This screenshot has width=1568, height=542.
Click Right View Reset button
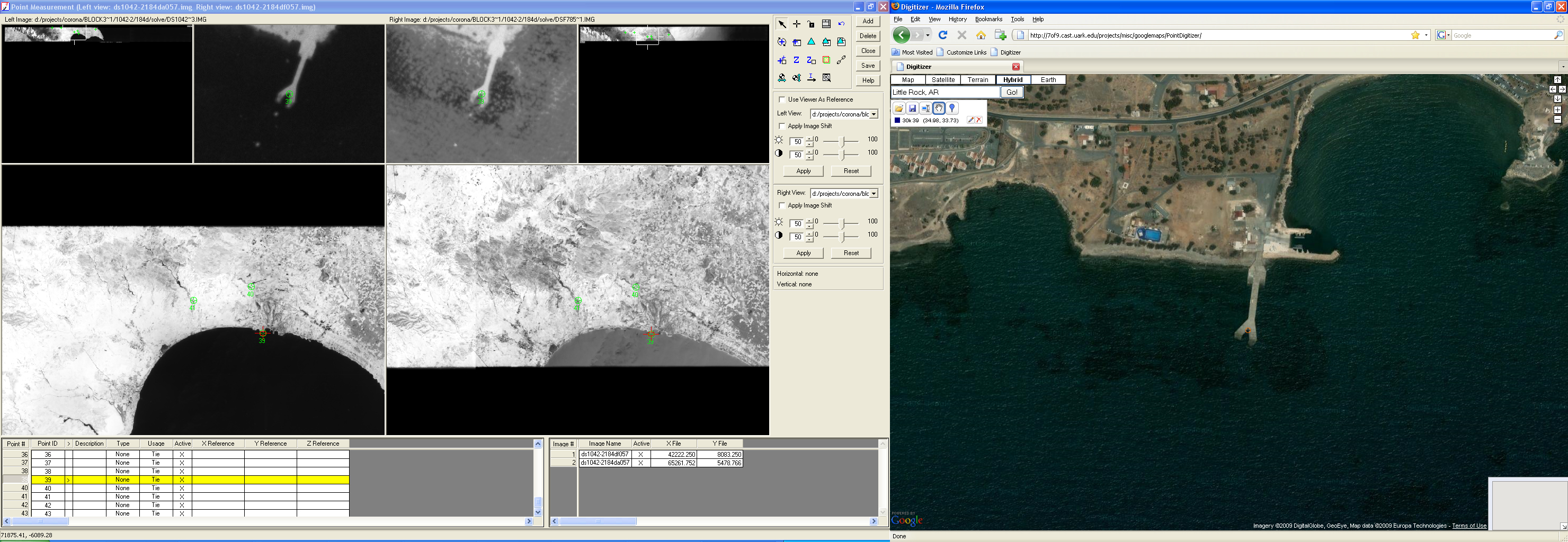pyautogui.click(x=851, y=253)
